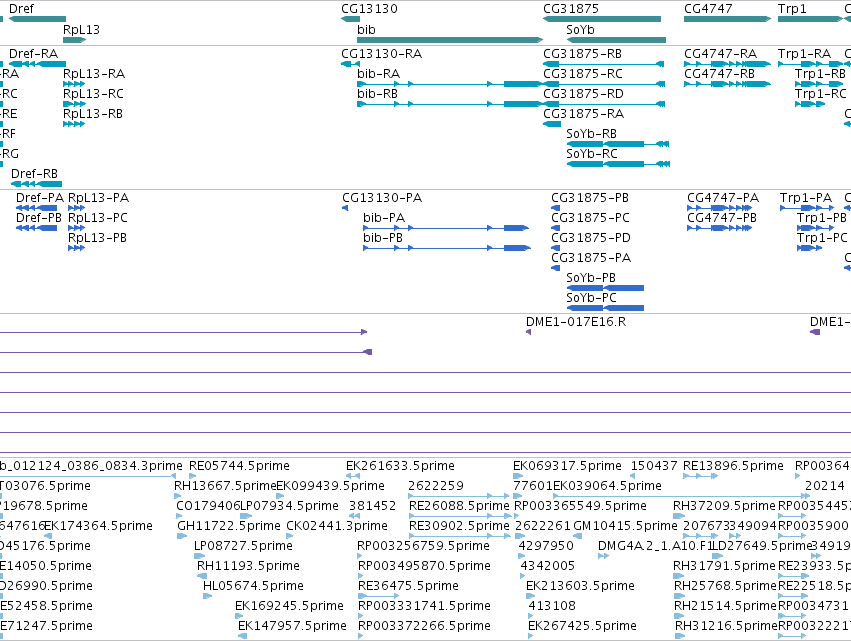The image size is (851, 641).
Task: Click the GH11722.5prime EST label
Action: [x=229, y=525]
